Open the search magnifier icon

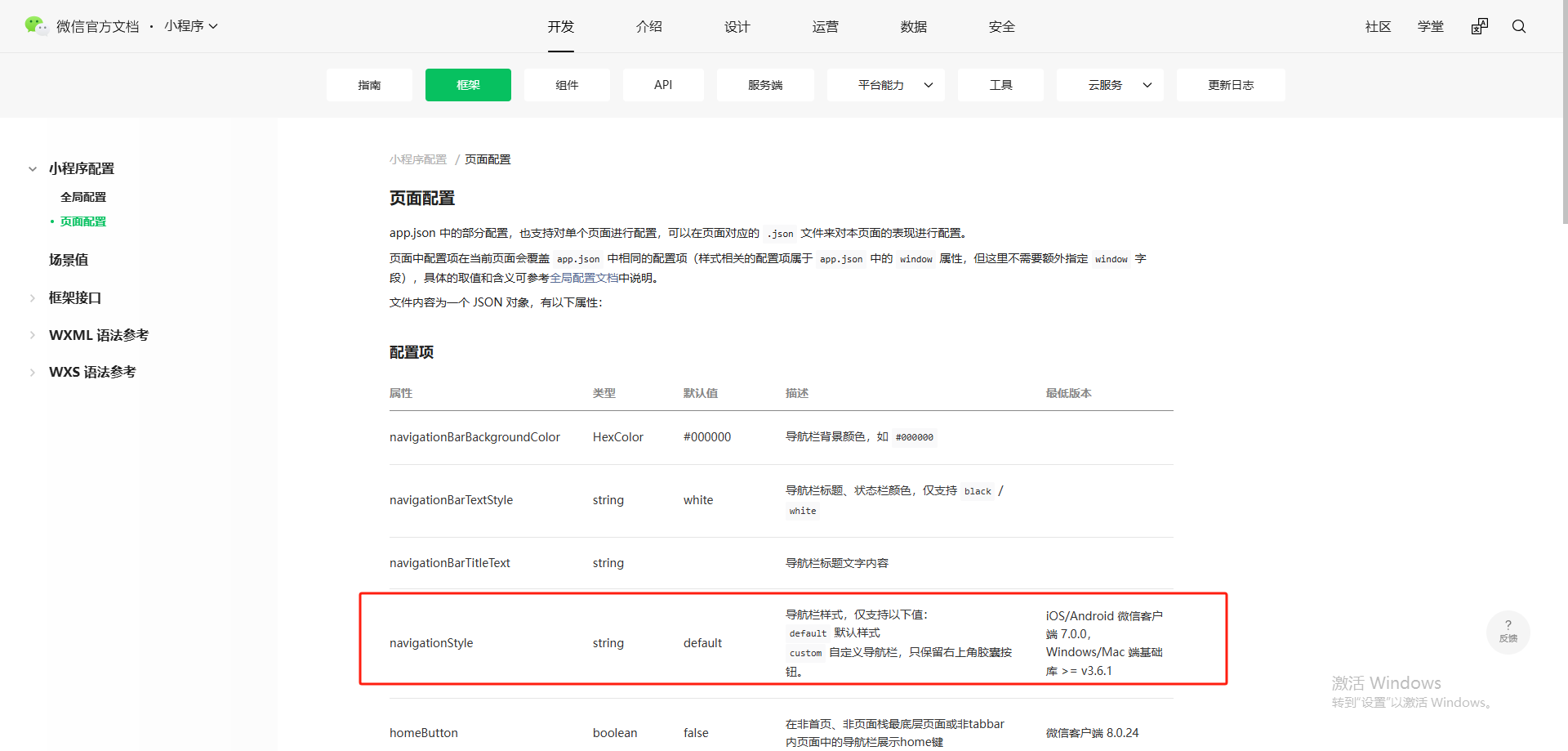pos(1519,26)
